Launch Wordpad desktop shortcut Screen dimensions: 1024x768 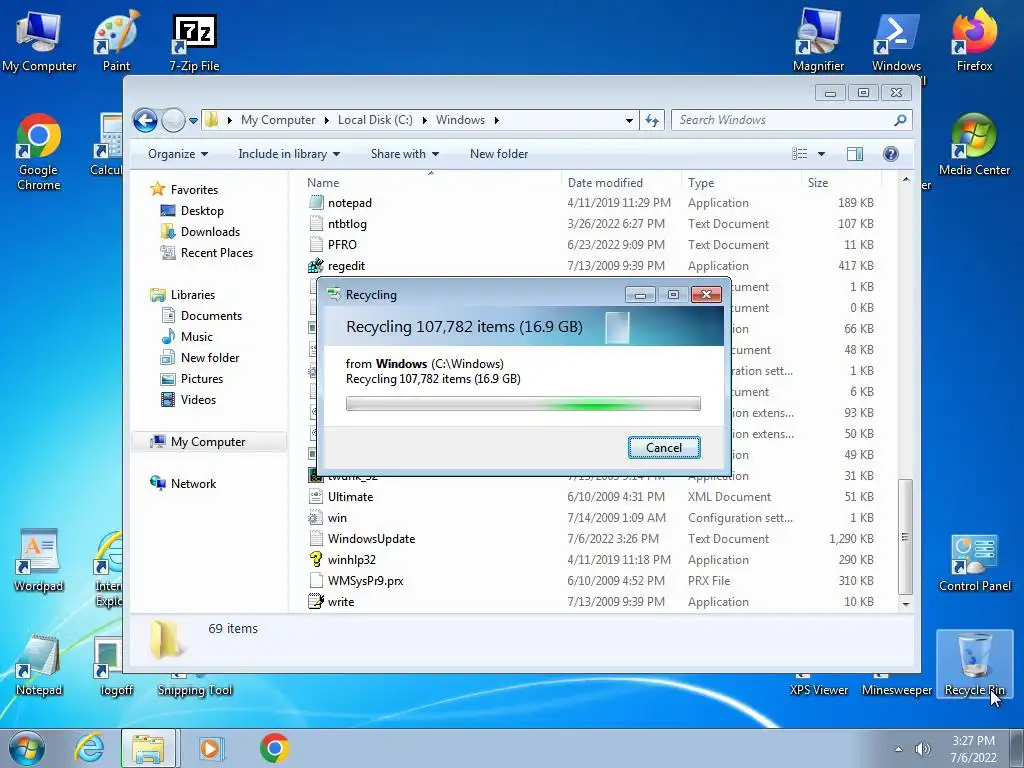click(39, 560)
